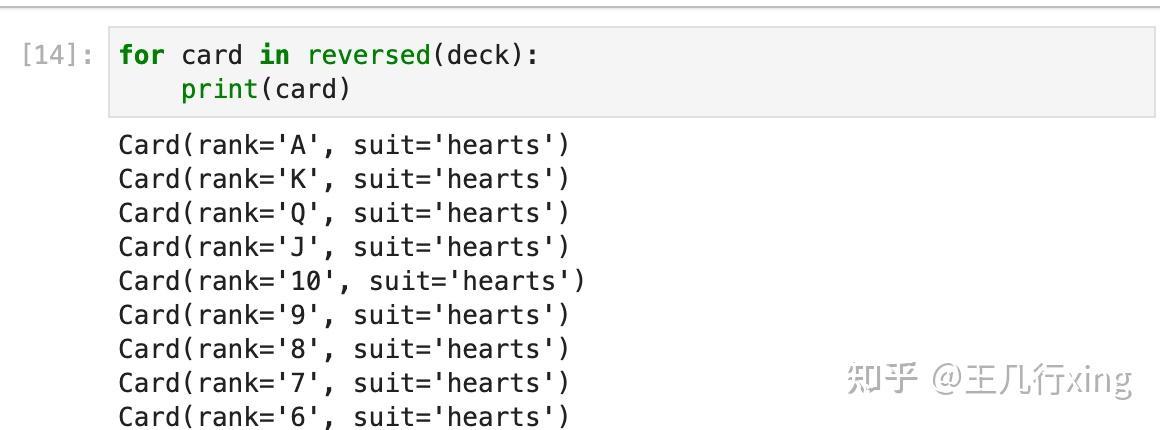Screen dimensions: 1160x430
Task: Place cursor on the 'for' keyword
Action: [141, 55]
